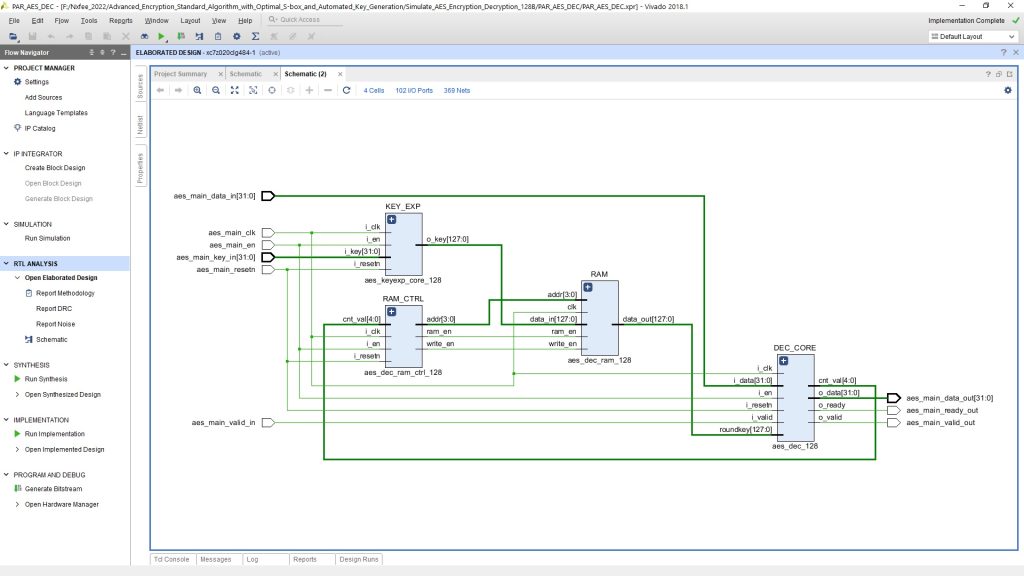The width and height of the screenshot is (1024, 576).
Task: Click the 102 I/O Ports link
Action: [415, 90]
